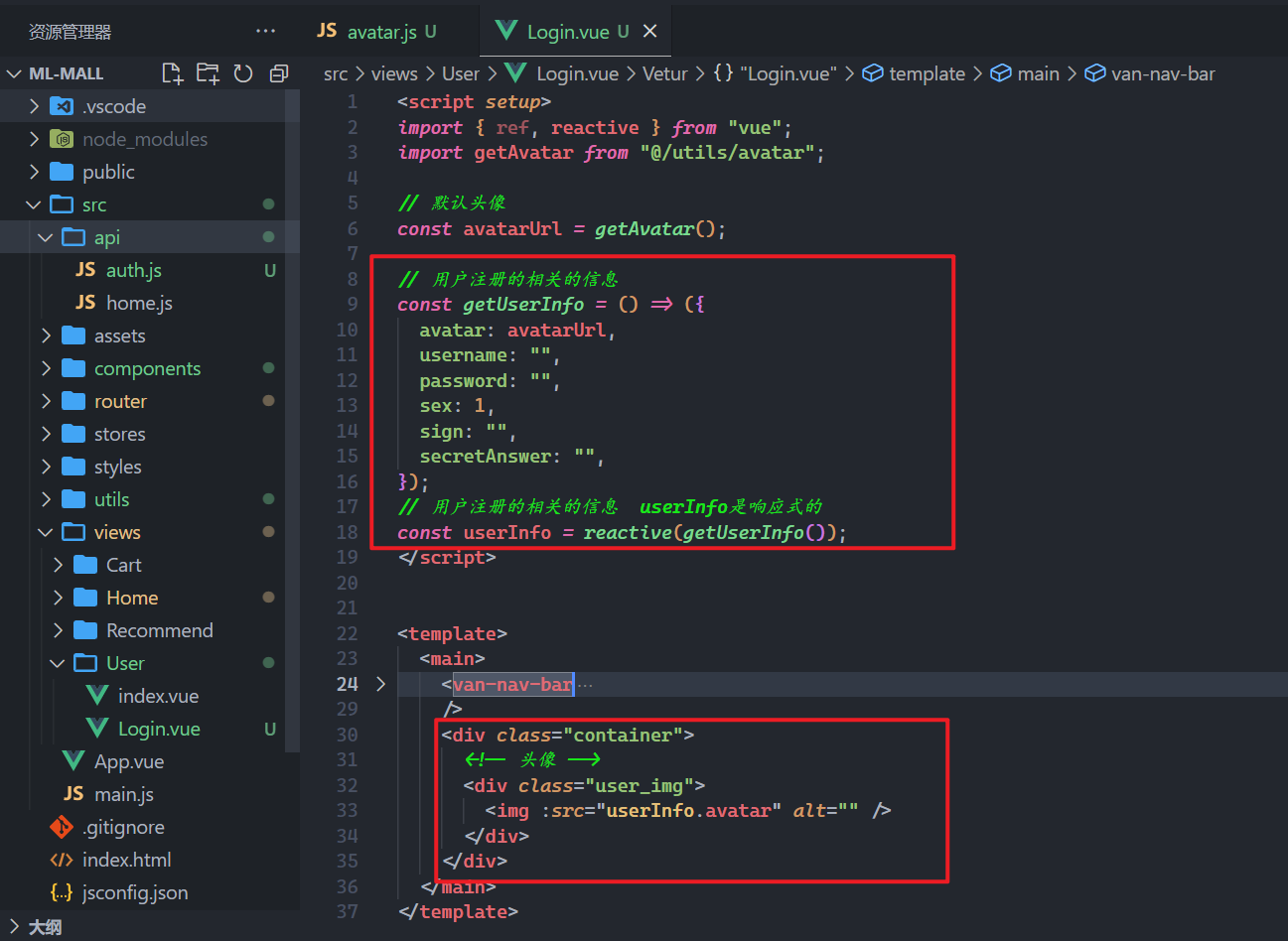Open the explorer panel more actions menu
1288x941 pixels.
(265, 31)
